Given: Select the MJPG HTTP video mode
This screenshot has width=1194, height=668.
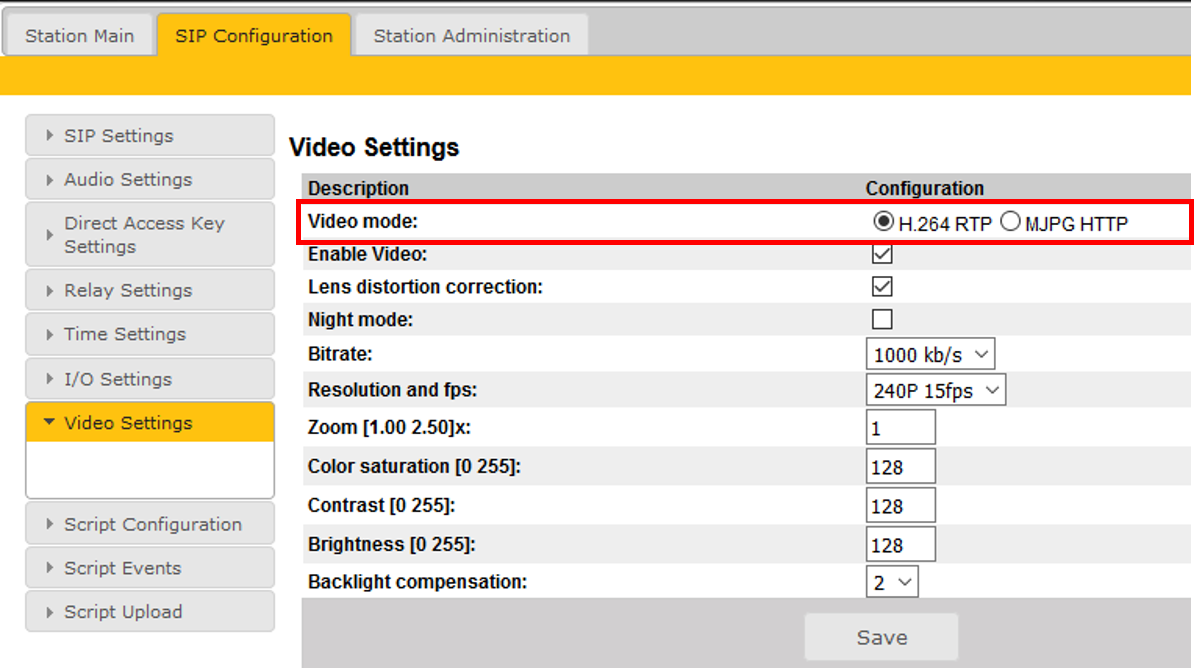Looking at the screenshot, I should (x=1010, y=223).
